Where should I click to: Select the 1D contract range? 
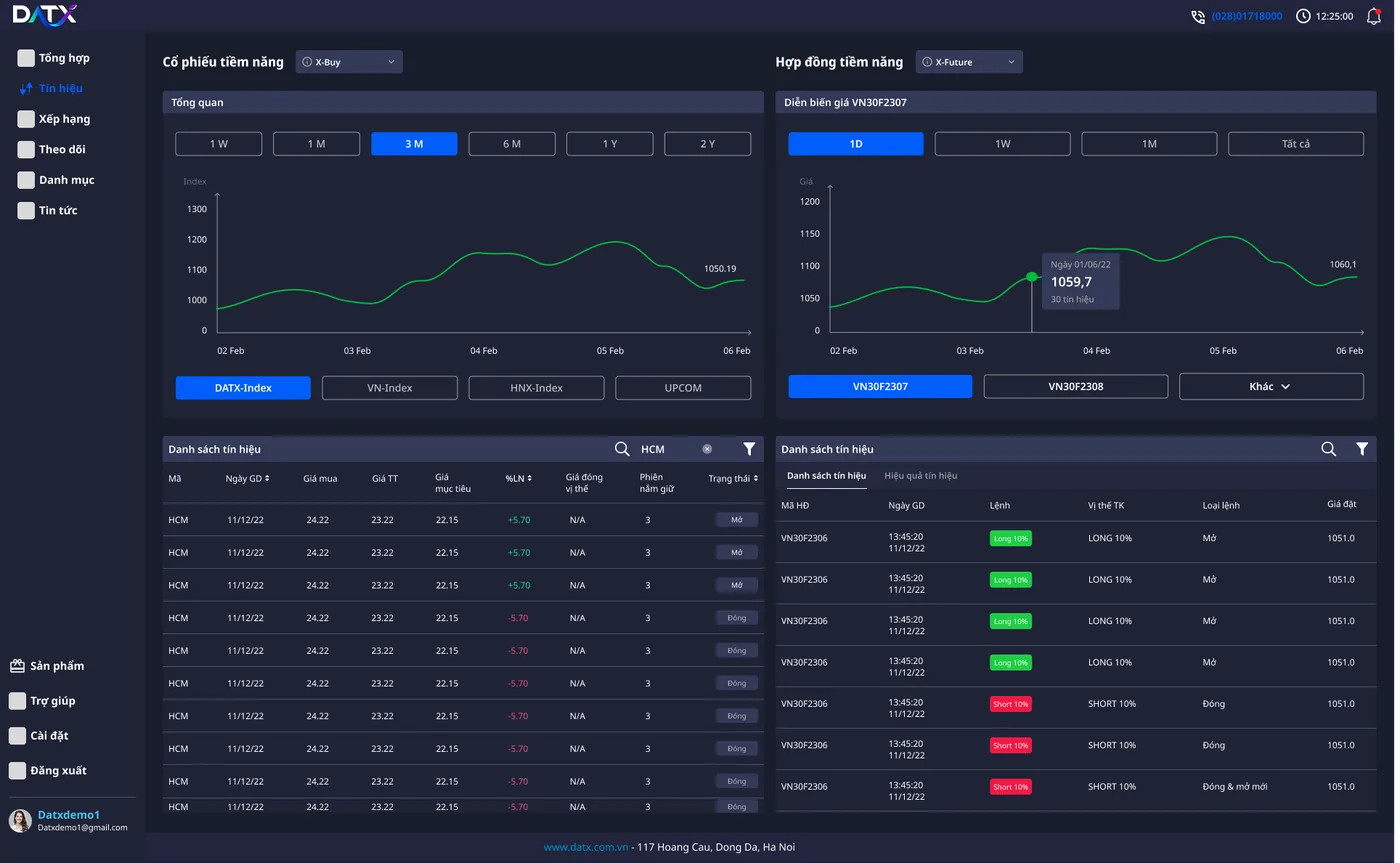coord(856,144)
